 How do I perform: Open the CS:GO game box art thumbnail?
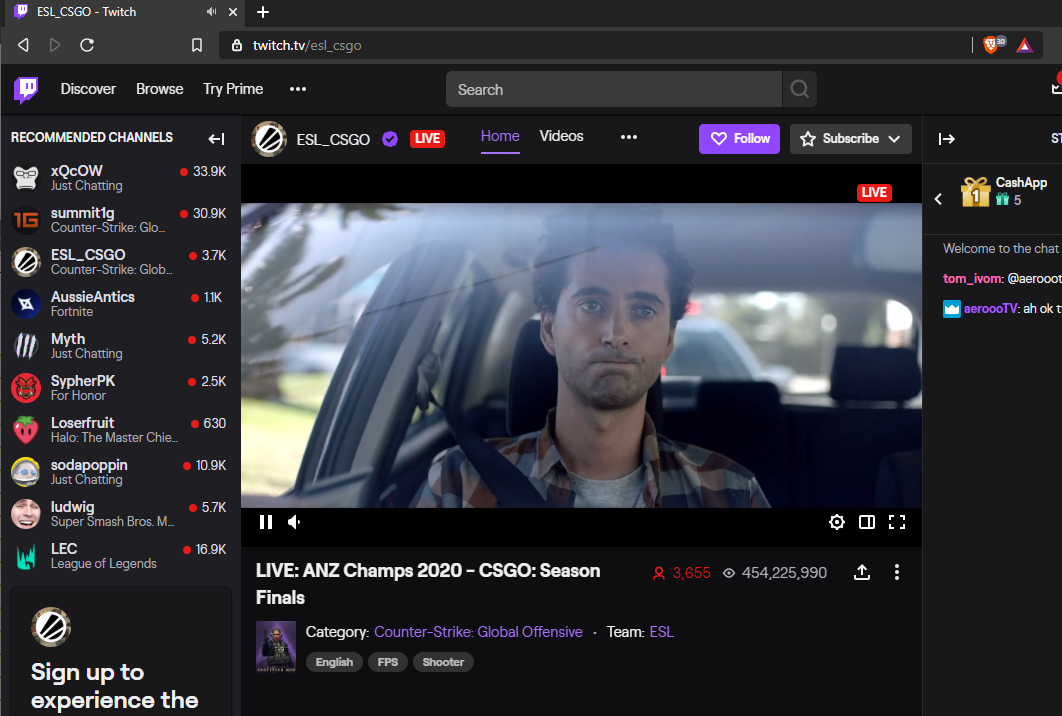(x=276, y=646)
